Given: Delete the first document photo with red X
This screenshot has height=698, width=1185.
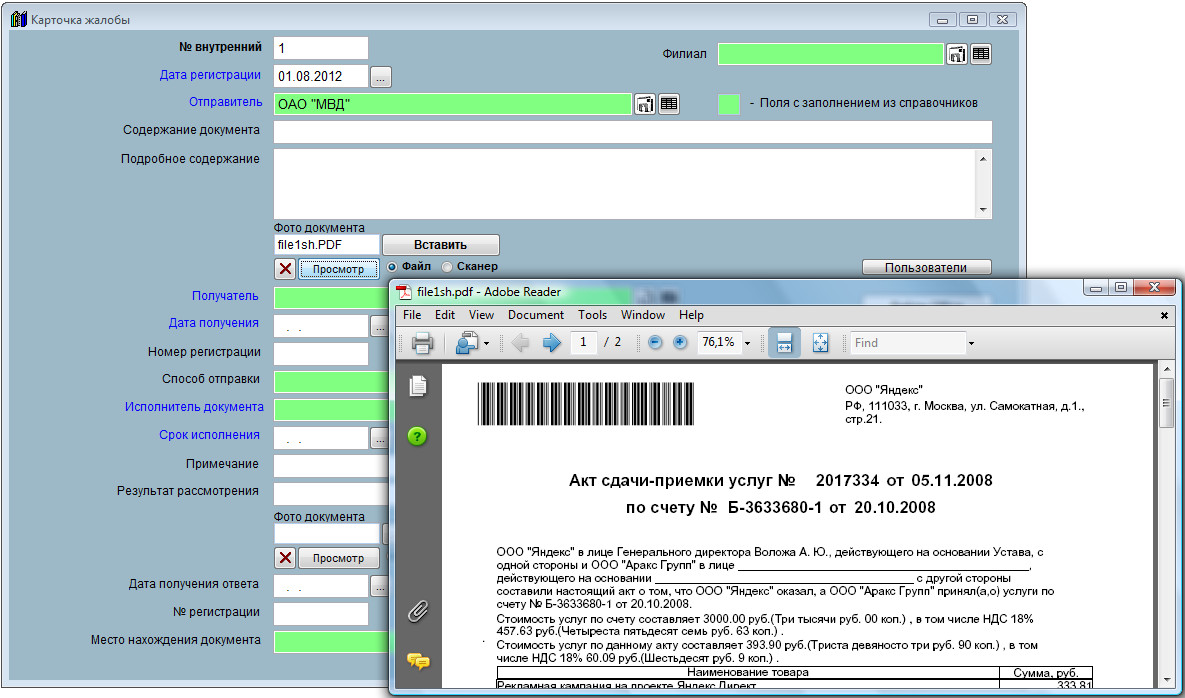Looking at the screenshot, I should (285, 269).
